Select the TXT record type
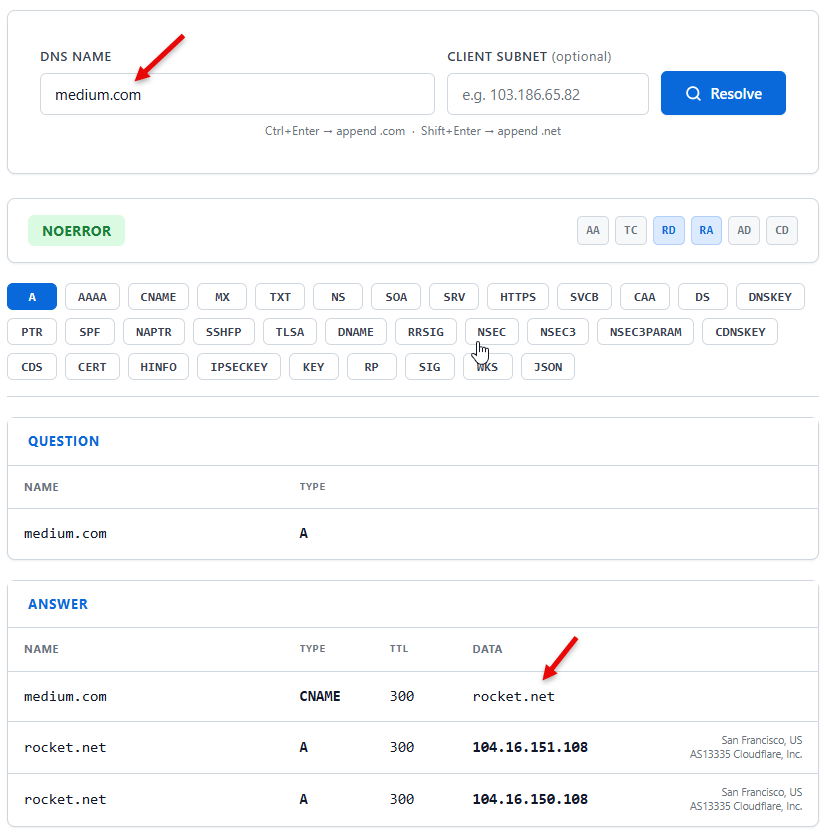This screenshot has height=836, width=826. click(x=280, y=297)
